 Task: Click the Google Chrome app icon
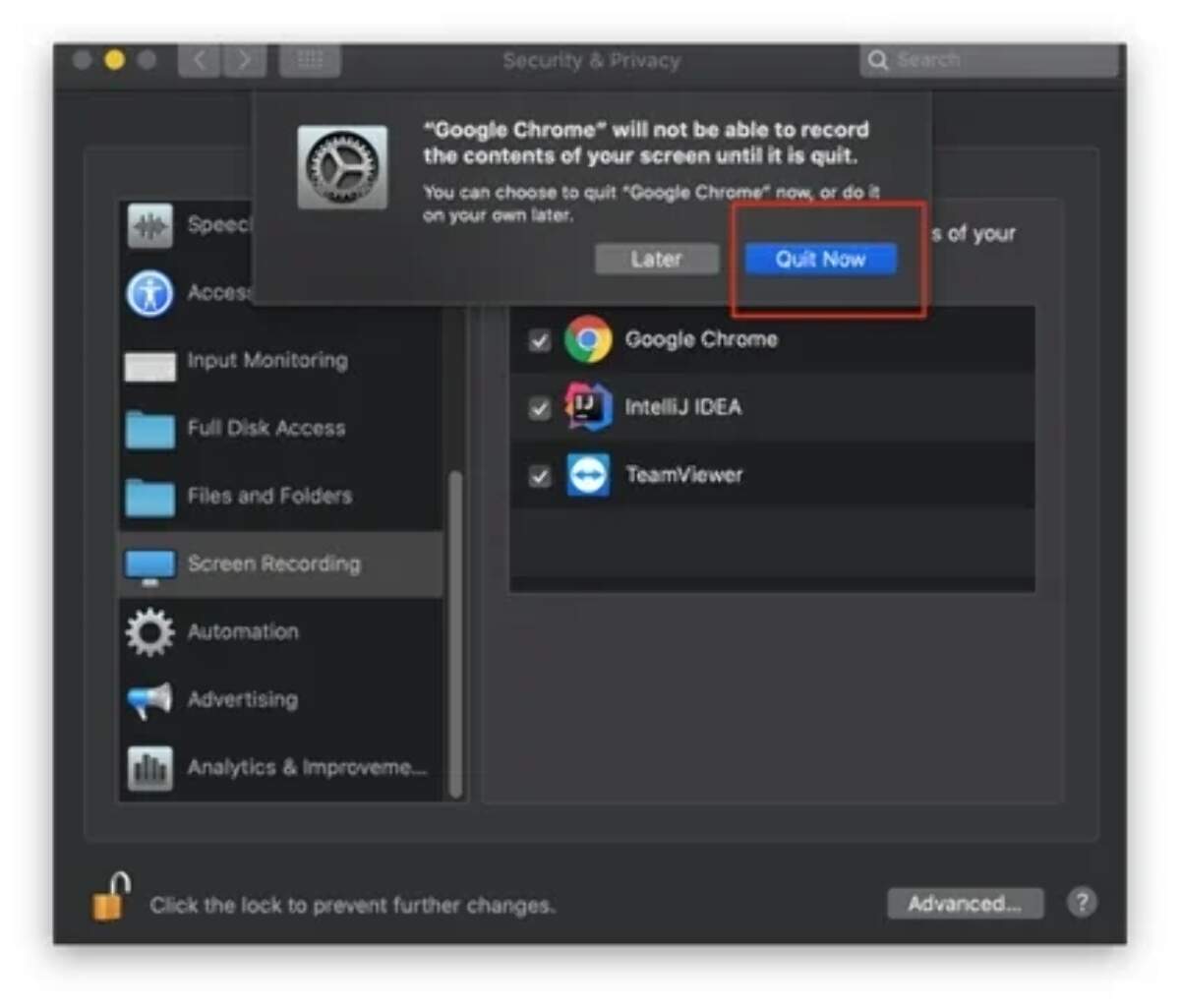[x=588, y=340]
